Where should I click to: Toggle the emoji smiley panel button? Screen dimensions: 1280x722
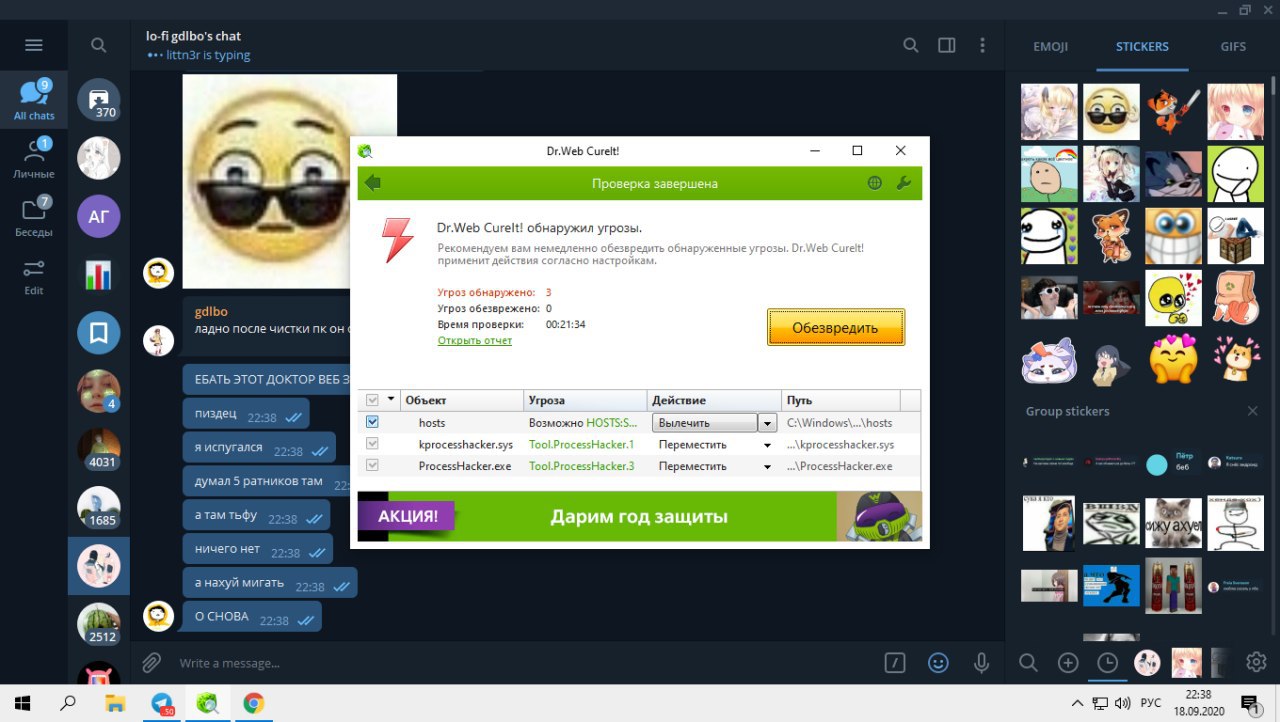point(937,662)
